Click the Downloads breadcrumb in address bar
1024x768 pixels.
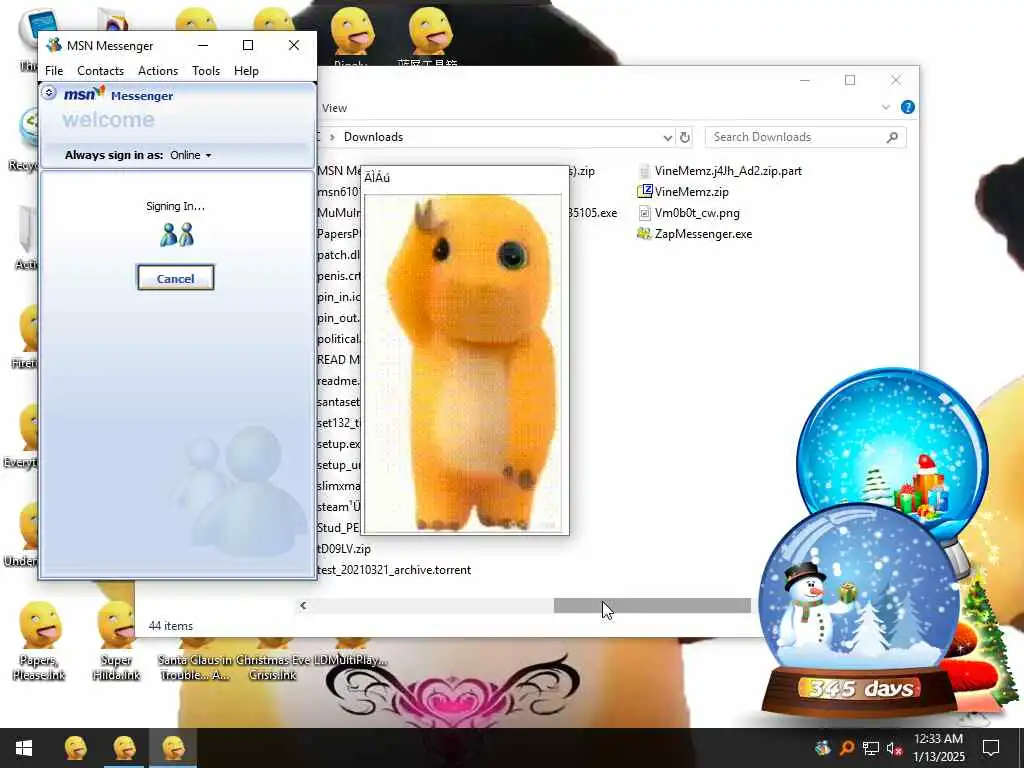tap(374, 137)
